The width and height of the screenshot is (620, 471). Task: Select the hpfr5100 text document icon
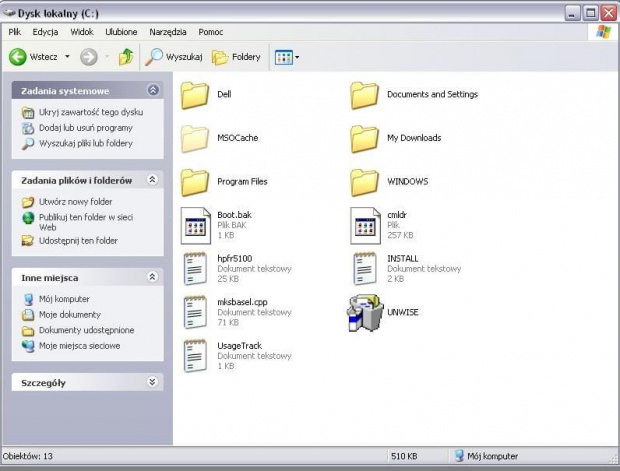coord(195,269)
